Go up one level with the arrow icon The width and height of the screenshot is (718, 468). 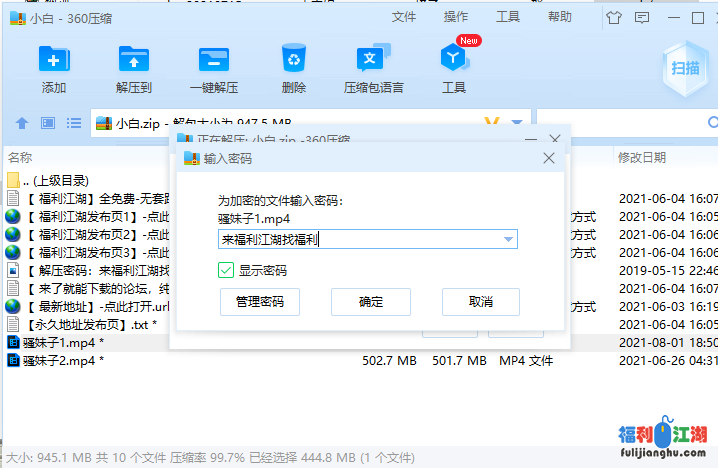[x=22, y=123]
